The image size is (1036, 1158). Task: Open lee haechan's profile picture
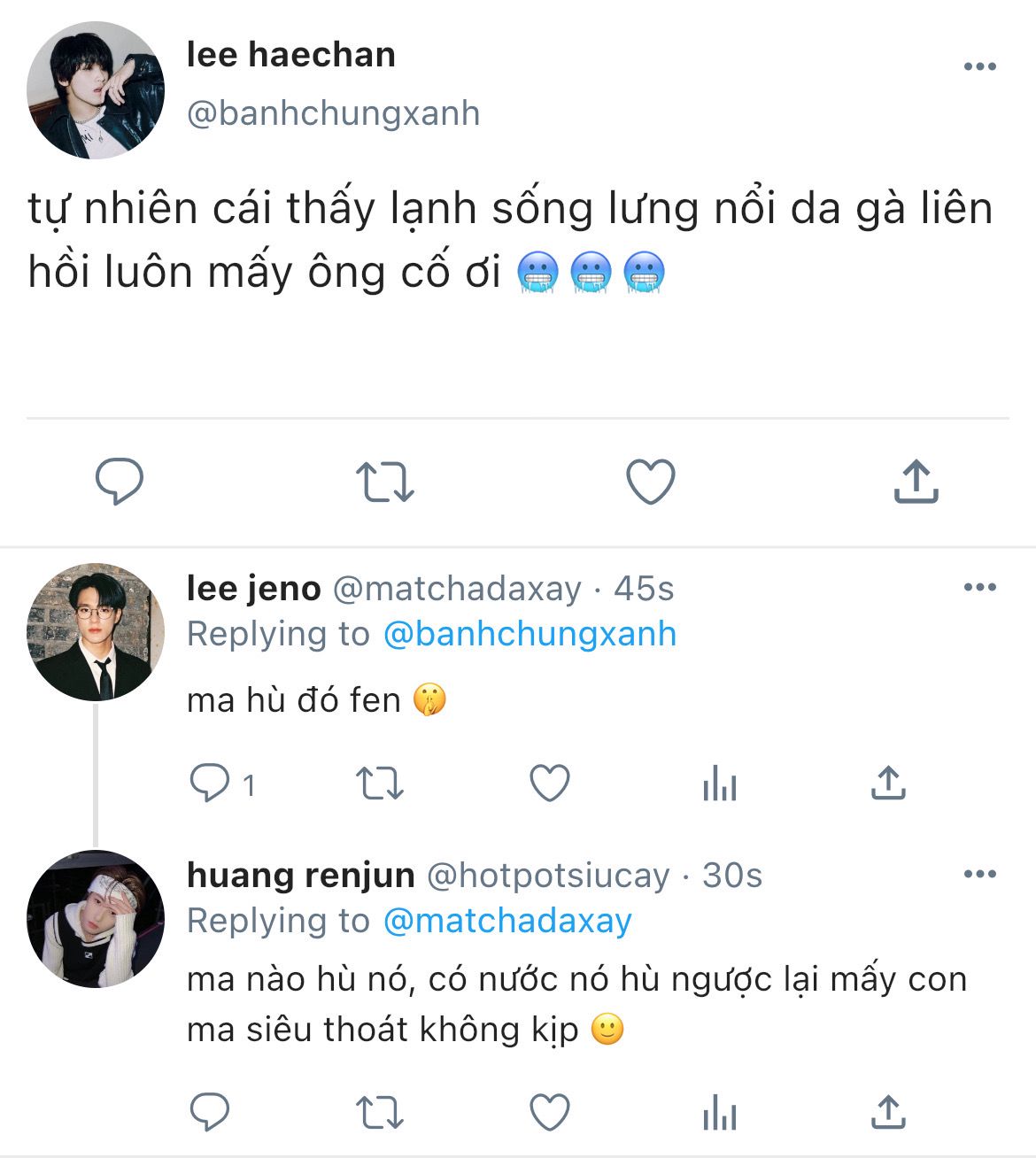[x=96, y=90]
